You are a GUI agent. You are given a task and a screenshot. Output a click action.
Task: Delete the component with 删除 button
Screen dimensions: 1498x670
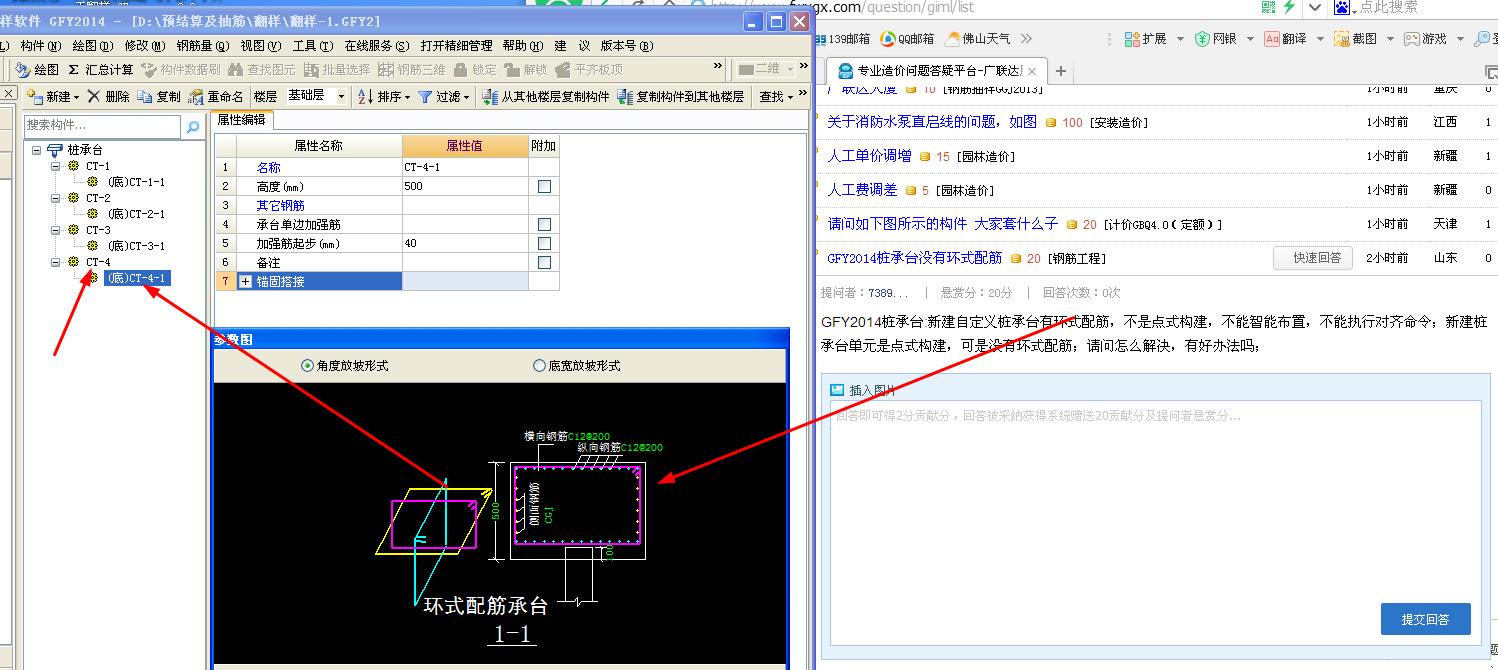(x=109, y=97)
